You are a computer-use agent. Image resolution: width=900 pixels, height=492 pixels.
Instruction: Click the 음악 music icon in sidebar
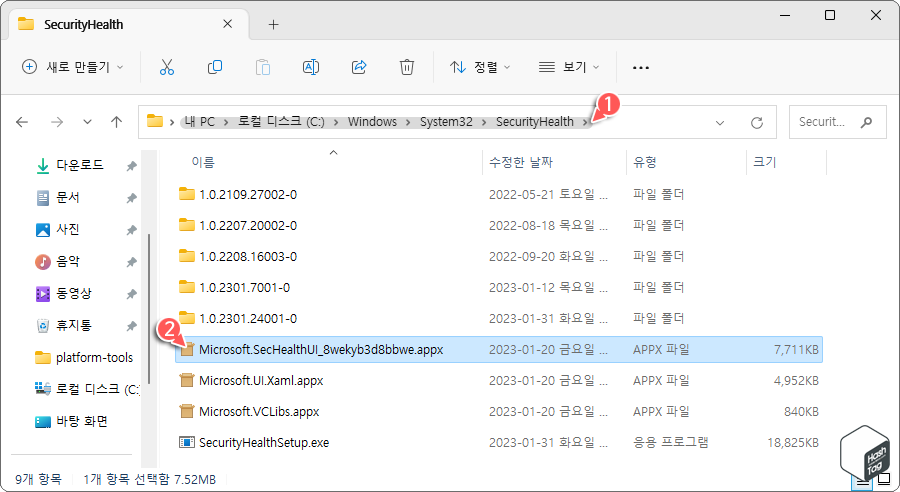[42, 262]
